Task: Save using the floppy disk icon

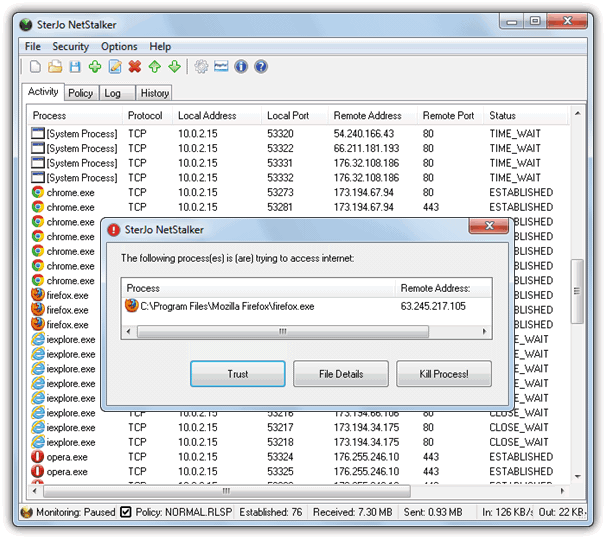Action: click(75, 66)
